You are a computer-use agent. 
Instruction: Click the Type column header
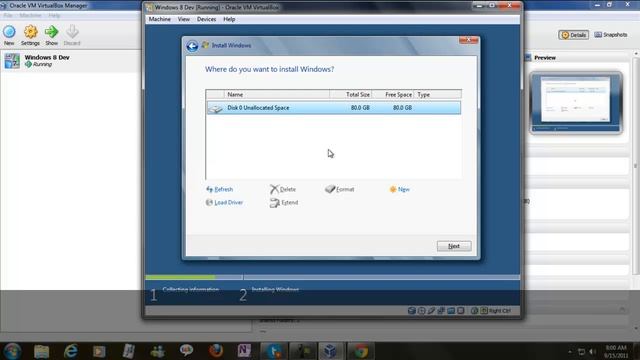point(438,94)
